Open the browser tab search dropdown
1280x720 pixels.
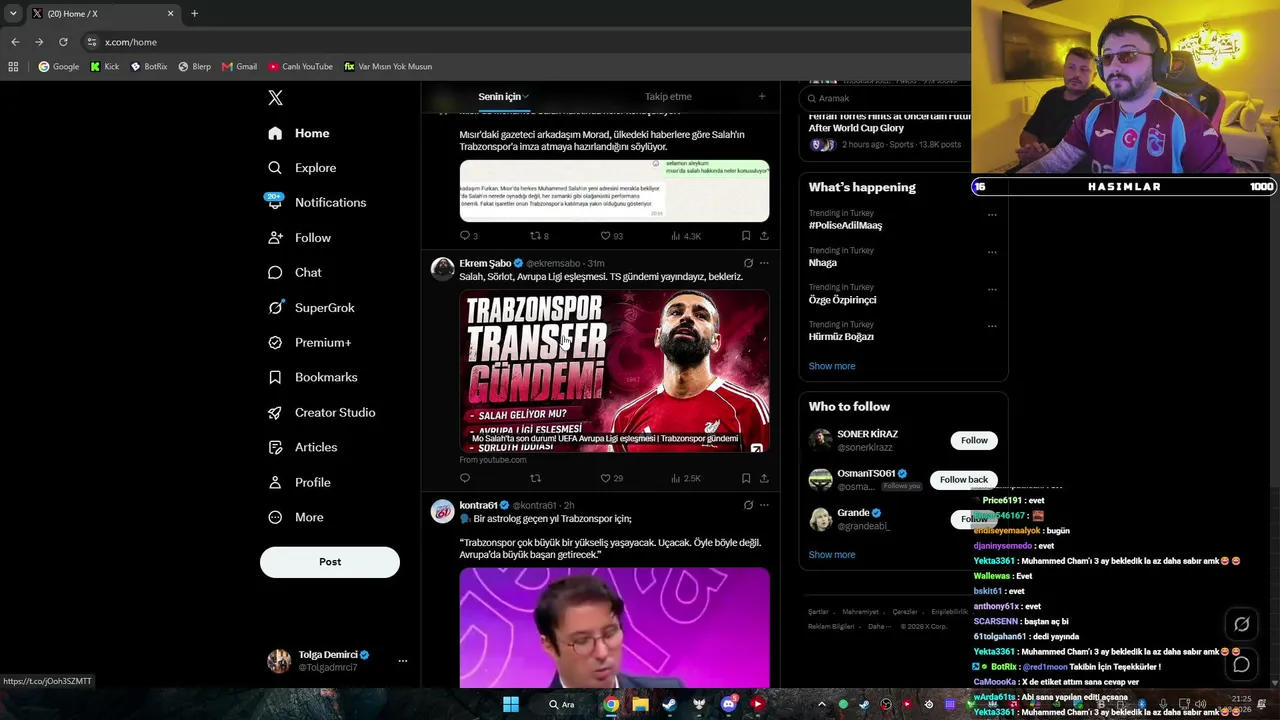tap(13, 14)
